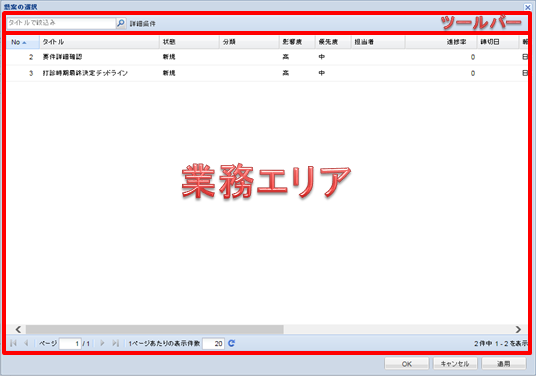
Task: Refresh the list with blue reload icon
Action: pos(231,343)
